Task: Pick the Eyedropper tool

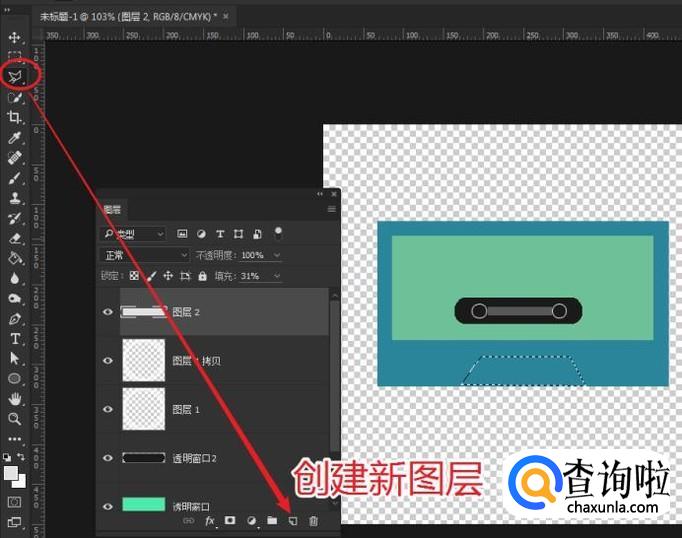Action: [x=15, y=137]
